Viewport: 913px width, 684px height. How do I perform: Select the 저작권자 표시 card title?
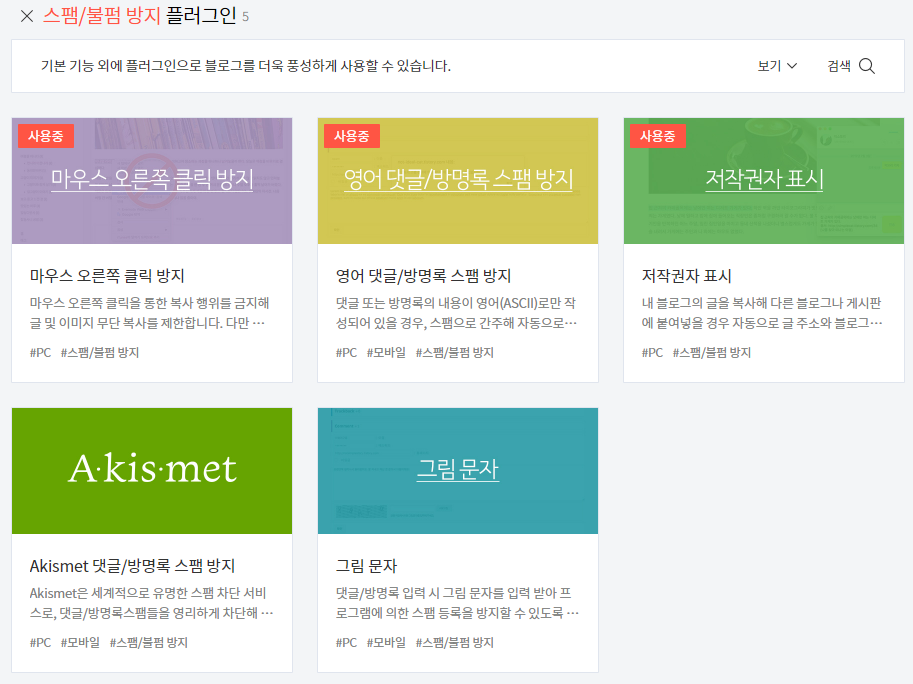click(686, 275)
